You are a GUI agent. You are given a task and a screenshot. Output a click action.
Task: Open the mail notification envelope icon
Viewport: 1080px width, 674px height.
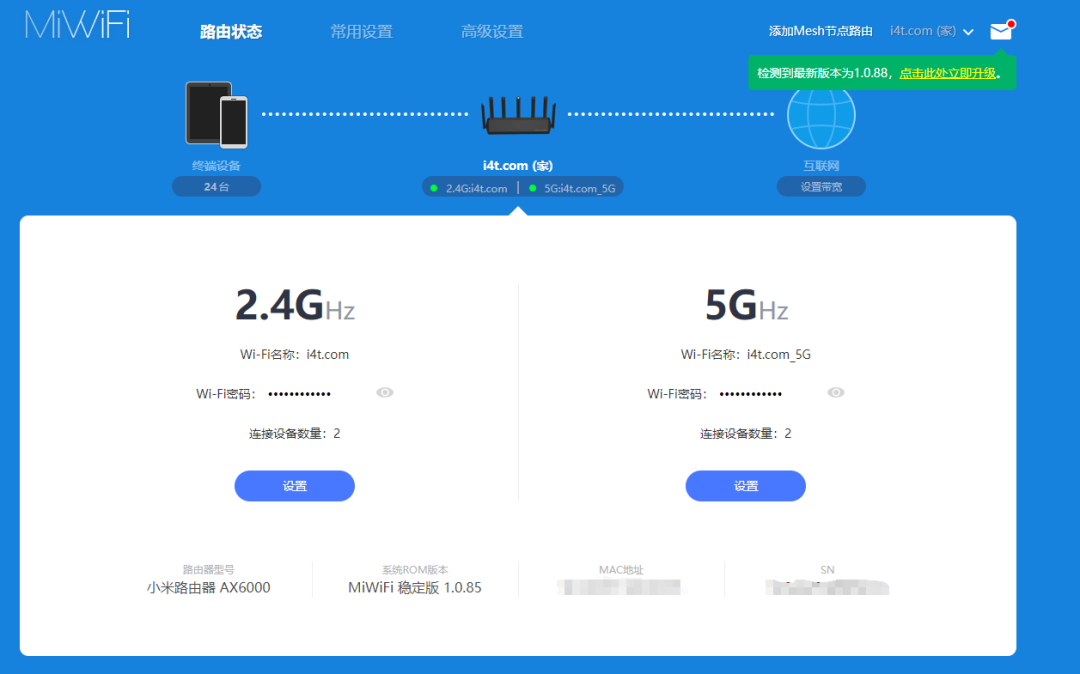tap(1001, 31)
